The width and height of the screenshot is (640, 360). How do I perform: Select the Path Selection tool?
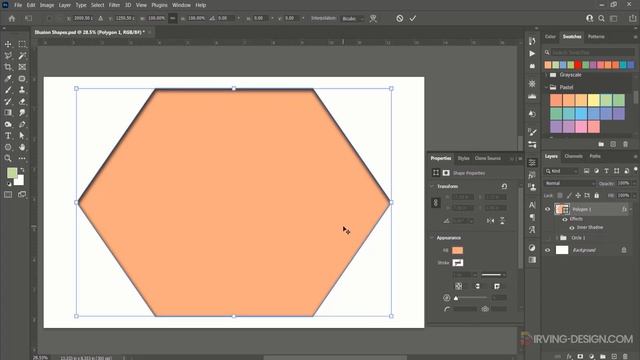click(22, 136)
